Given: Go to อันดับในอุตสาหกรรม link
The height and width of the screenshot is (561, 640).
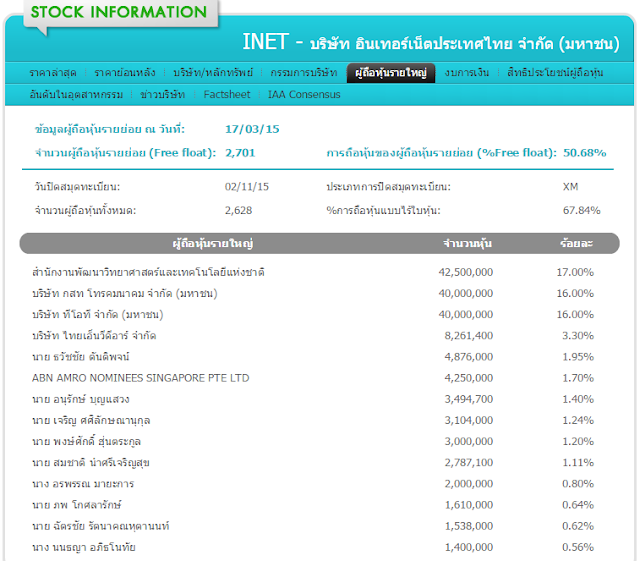Looking at the screenshot, I should pyautogui.click(x=76, y=95).
